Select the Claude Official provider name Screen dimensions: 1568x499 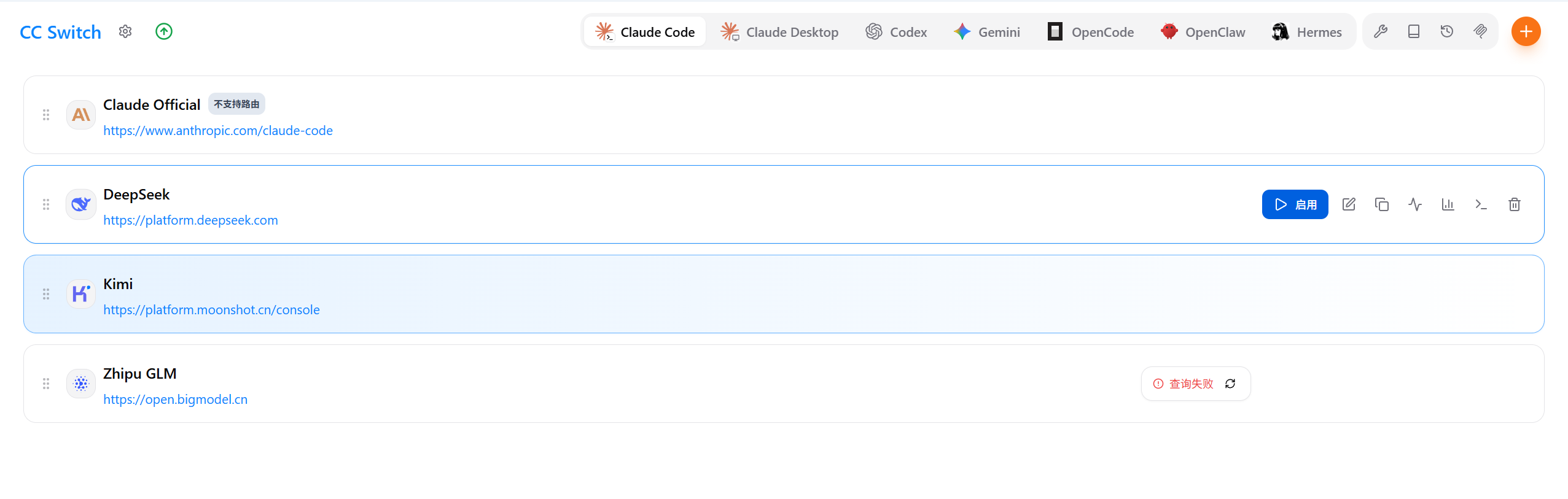152,105
